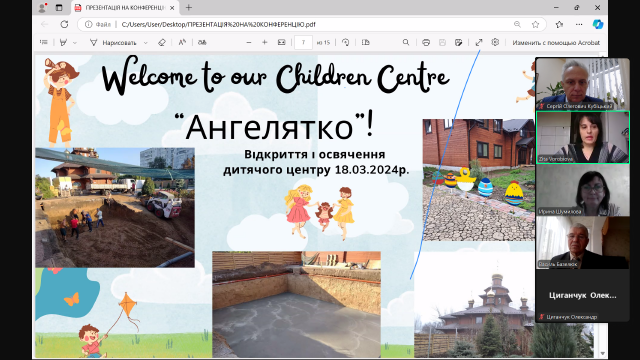Rotate the PDF page
The width and height of the screenshot is (640, 360).
[x=346, y=42]
